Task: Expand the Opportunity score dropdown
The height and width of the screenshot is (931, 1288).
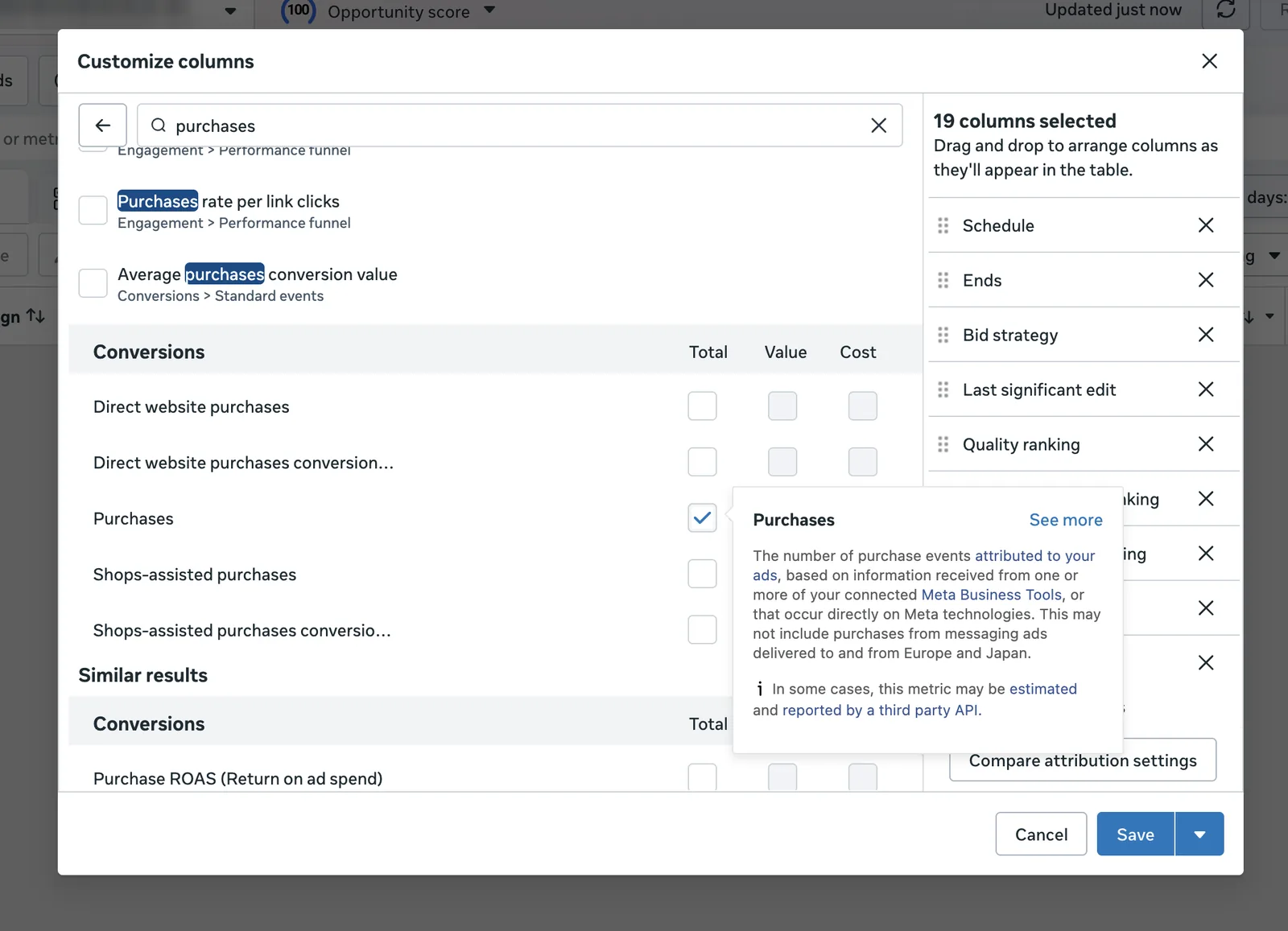Action: (489, 10)
